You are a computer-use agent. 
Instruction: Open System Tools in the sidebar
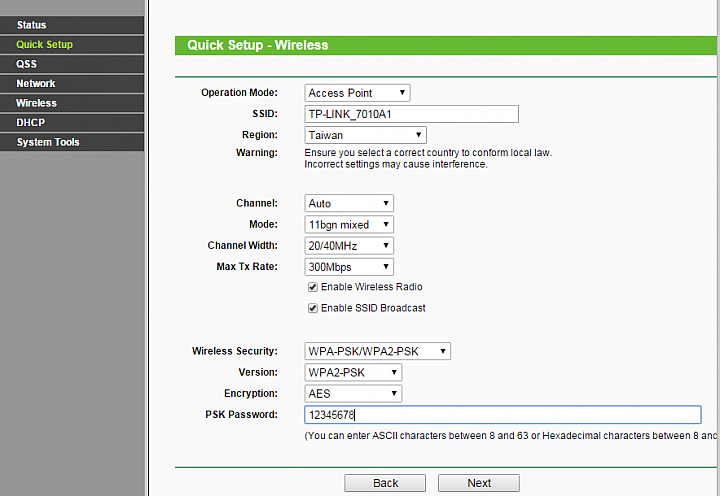(x=72, y=142)
